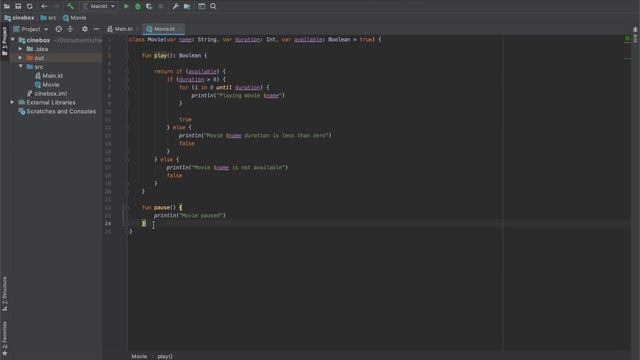Screen dimensions: 640x360
Task: Navigate forward with the right arrow icon
Action: [56, 6]
